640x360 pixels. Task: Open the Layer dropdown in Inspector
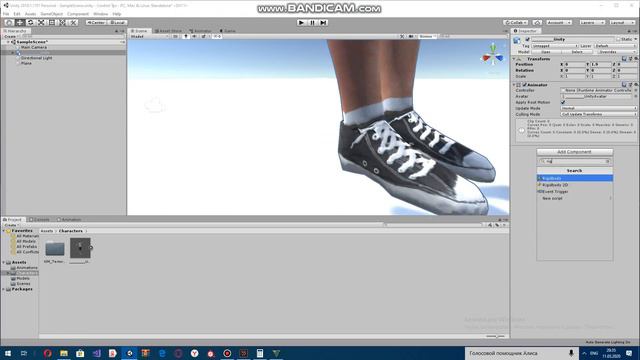(x=616, y=46)
